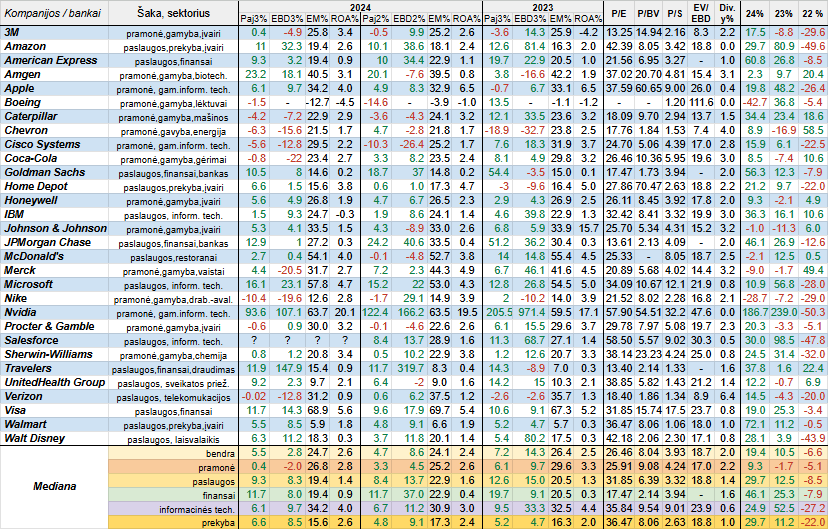Select the Honeywell row label
The height and width of the screenshot is (529, 828).
coord(54,201)
